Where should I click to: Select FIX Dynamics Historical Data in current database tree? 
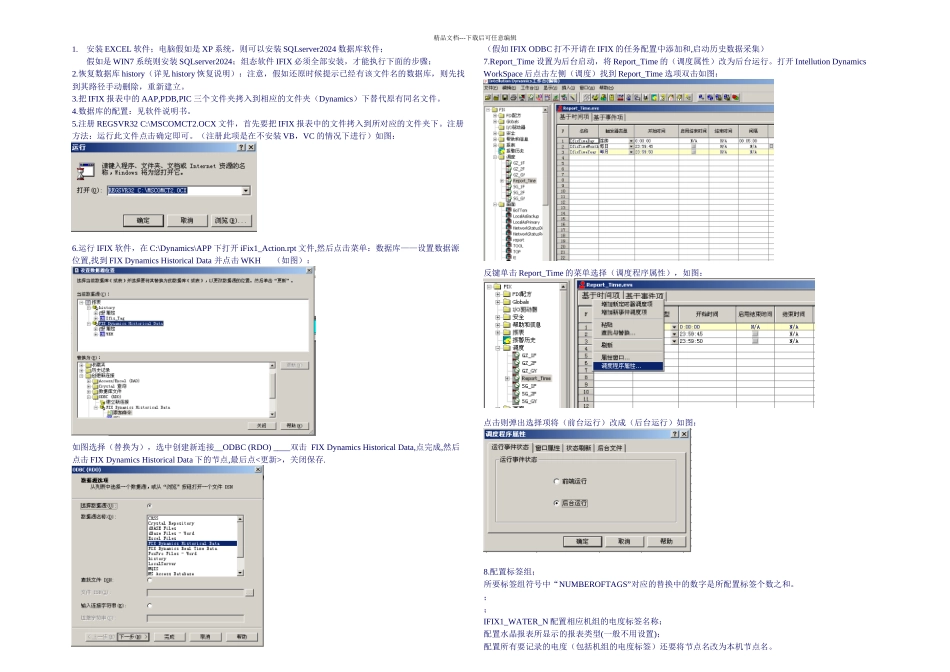[x=131, y=324]
